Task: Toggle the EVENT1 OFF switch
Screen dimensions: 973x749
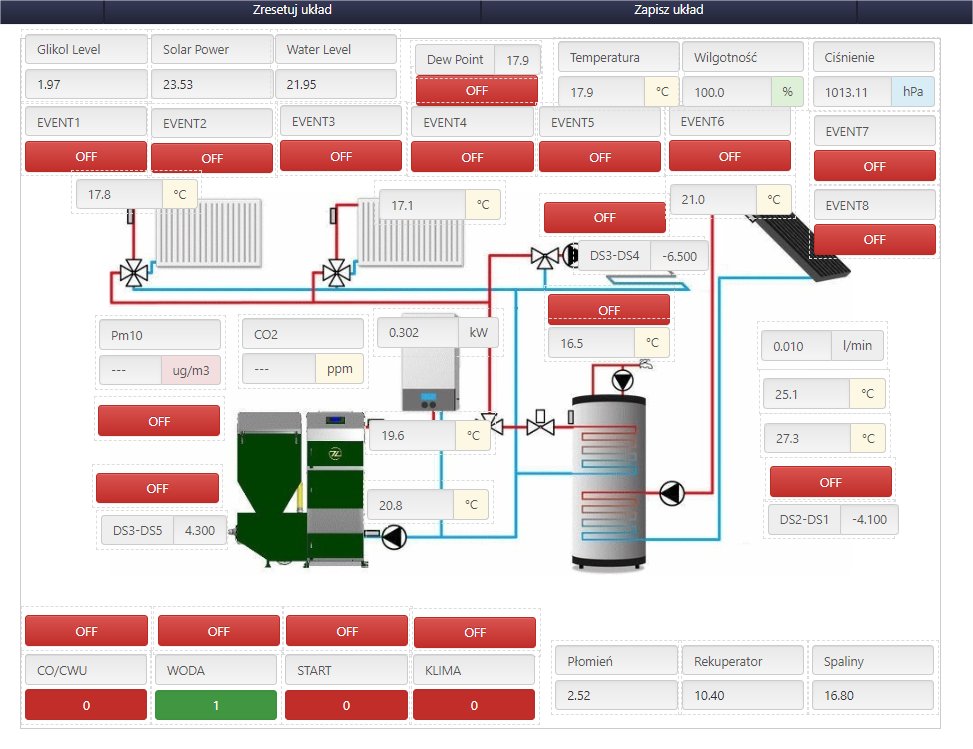Action: [85, 156]
